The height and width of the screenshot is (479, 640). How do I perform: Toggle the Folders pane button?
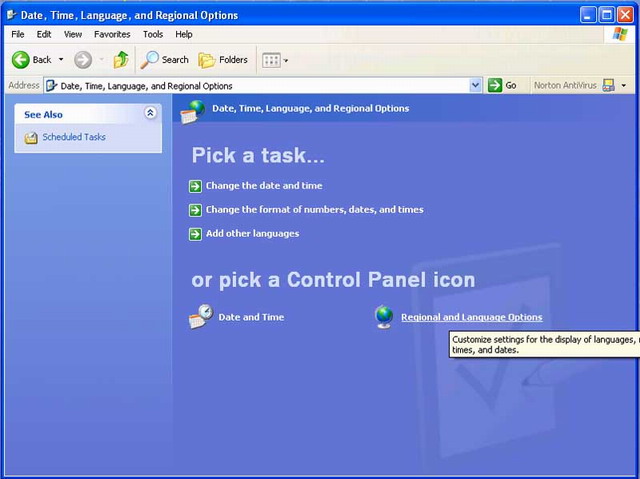coord(207,60)
